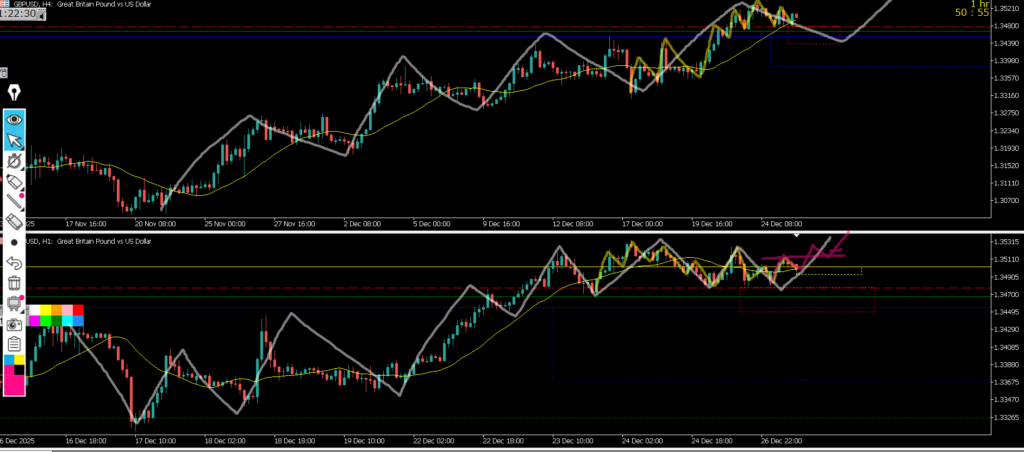Click the 24 Dec 08:00 date on H4 chart

(x=782, y=223)
